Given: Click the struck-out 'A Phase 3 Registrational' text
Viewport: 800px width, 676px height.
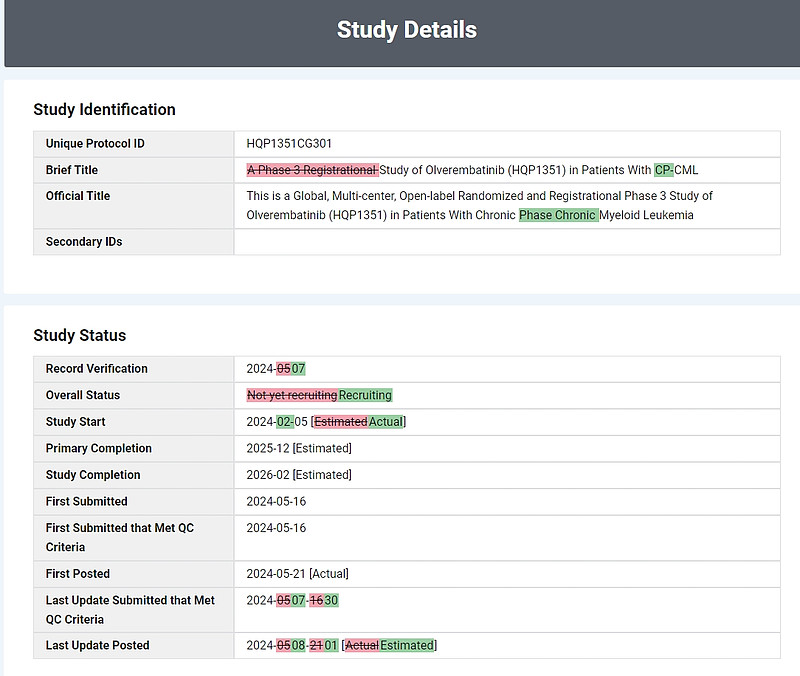Looking at the screenshot, I should [312, 170].
